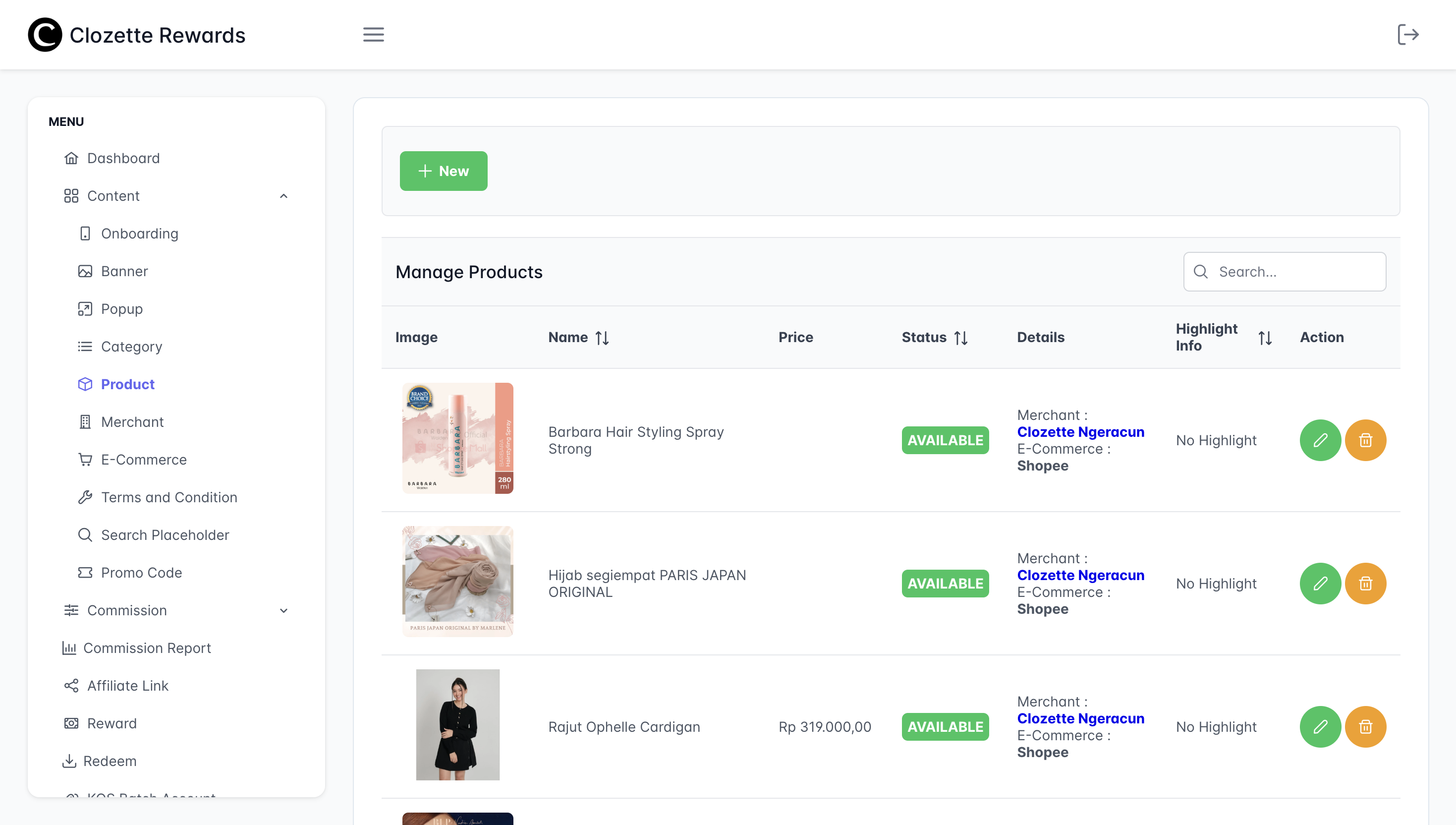Screen dimensions: 1456x825
Task: Click the Clozette Rewards logo
Action: point(136,35)
